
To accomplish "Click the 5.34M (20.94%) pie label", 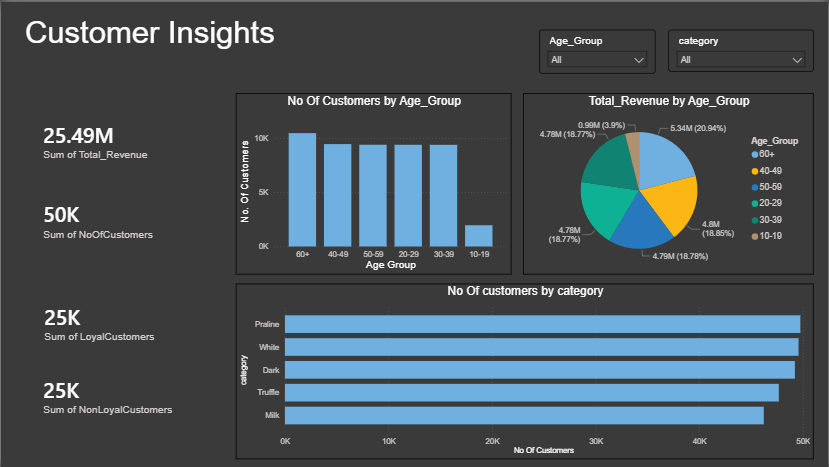I will pos(698,129).
